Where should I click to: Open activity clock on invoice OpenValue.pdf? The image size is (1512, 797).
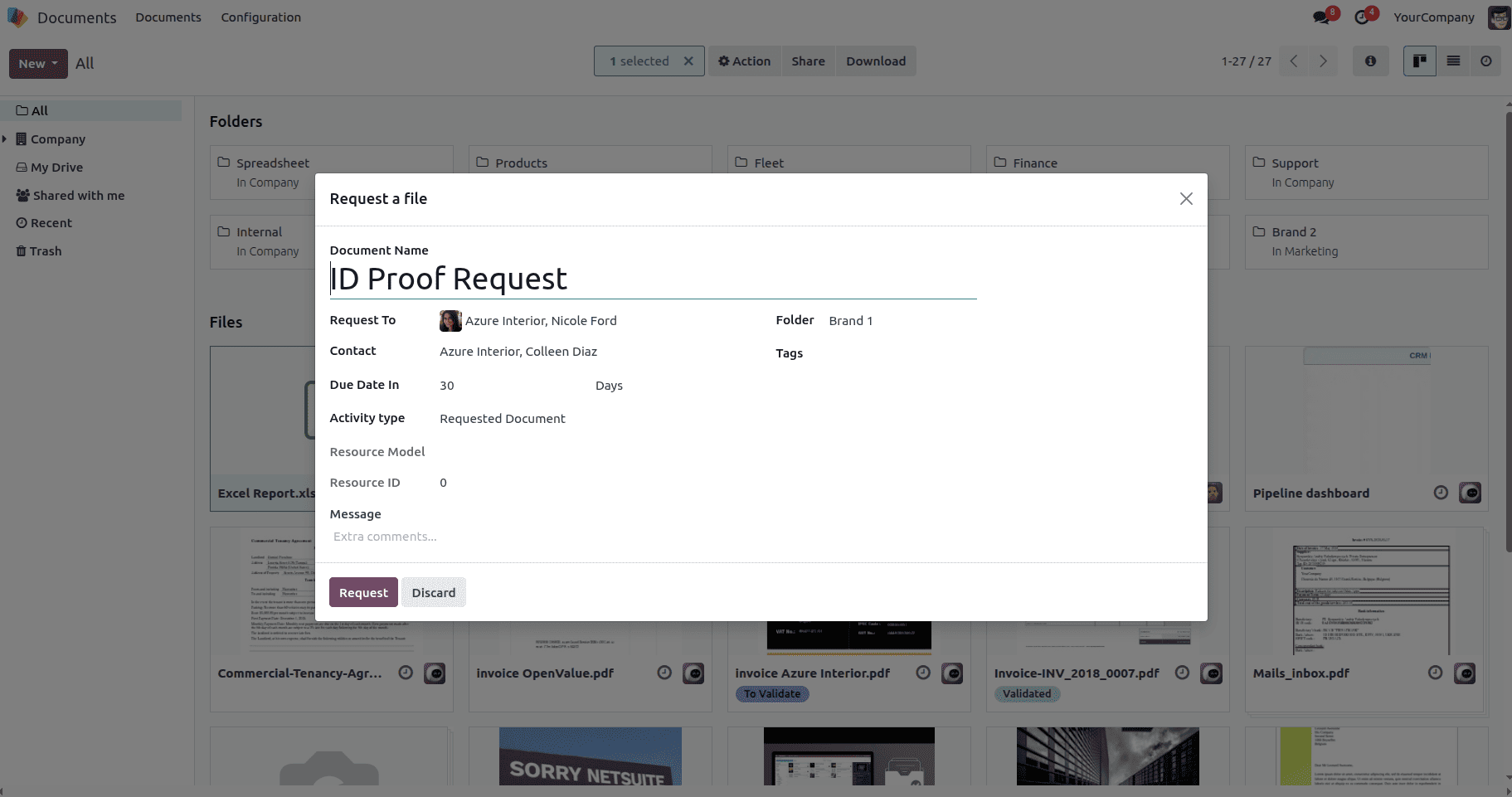664,673
